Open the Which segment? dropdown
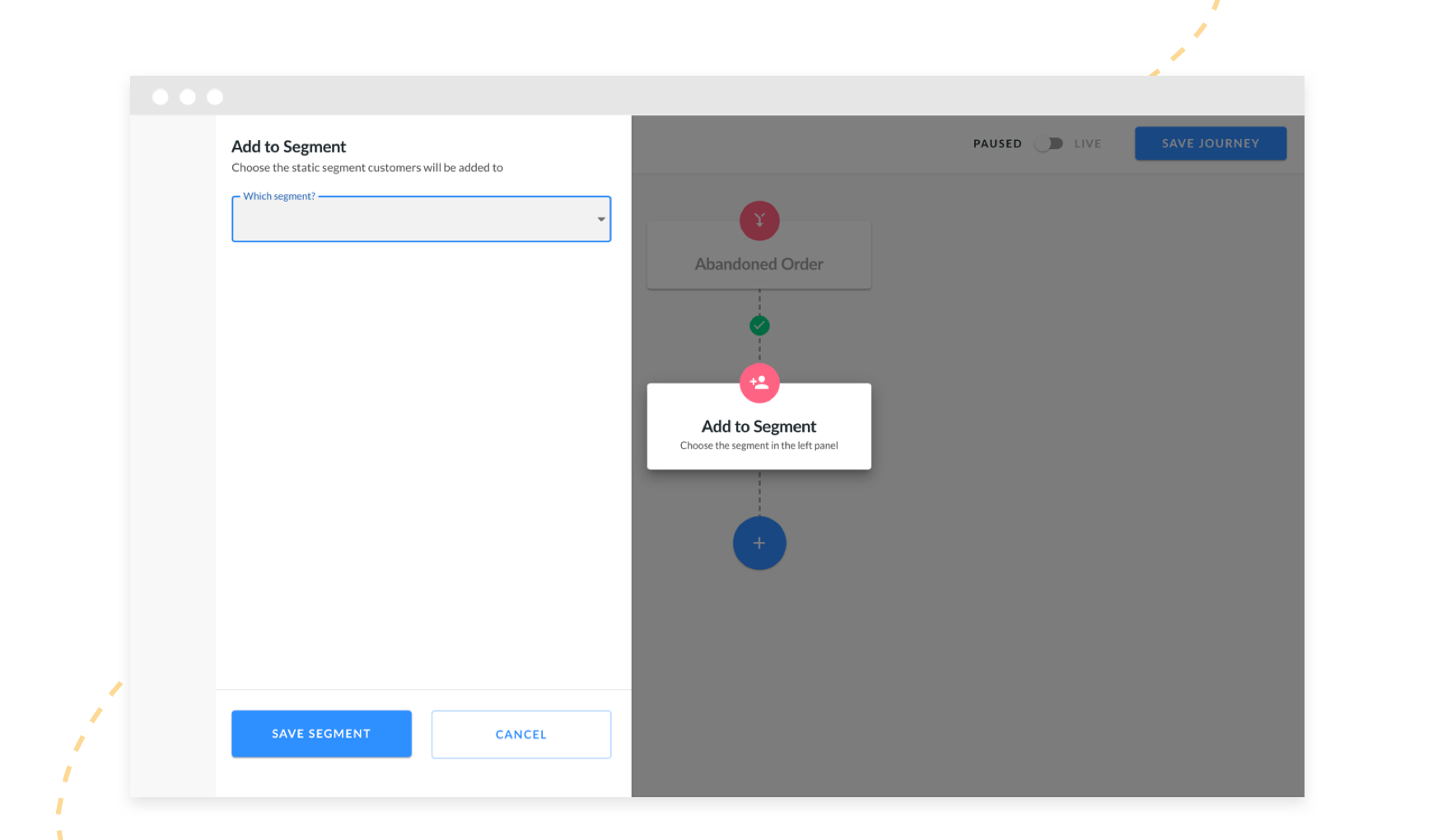This screenshot has width=1433, height=840. pos(421,219)
